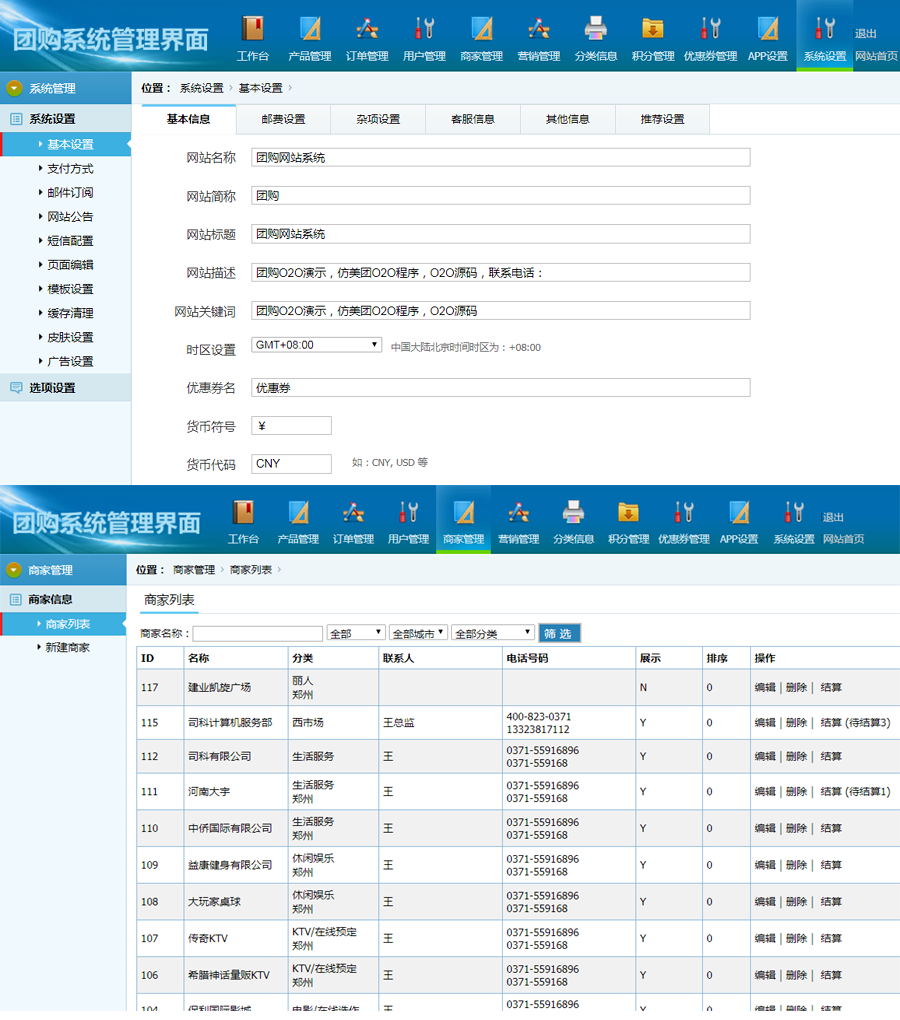The height and width of the screenshot is (1020, 900).
Task: Select the 产品管理 product management icon
Action: point(310,37)
